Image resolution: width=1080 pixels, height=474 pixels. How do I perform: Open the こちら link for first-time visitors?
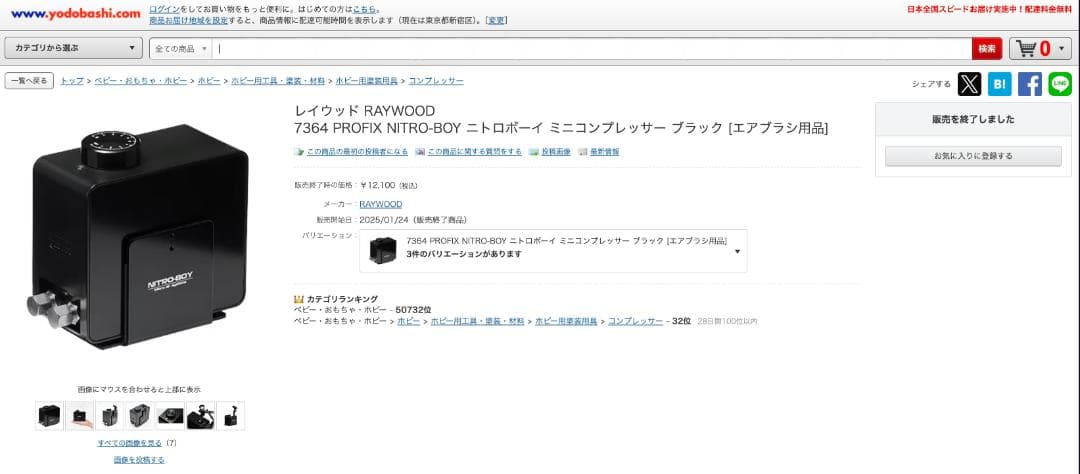364,10
